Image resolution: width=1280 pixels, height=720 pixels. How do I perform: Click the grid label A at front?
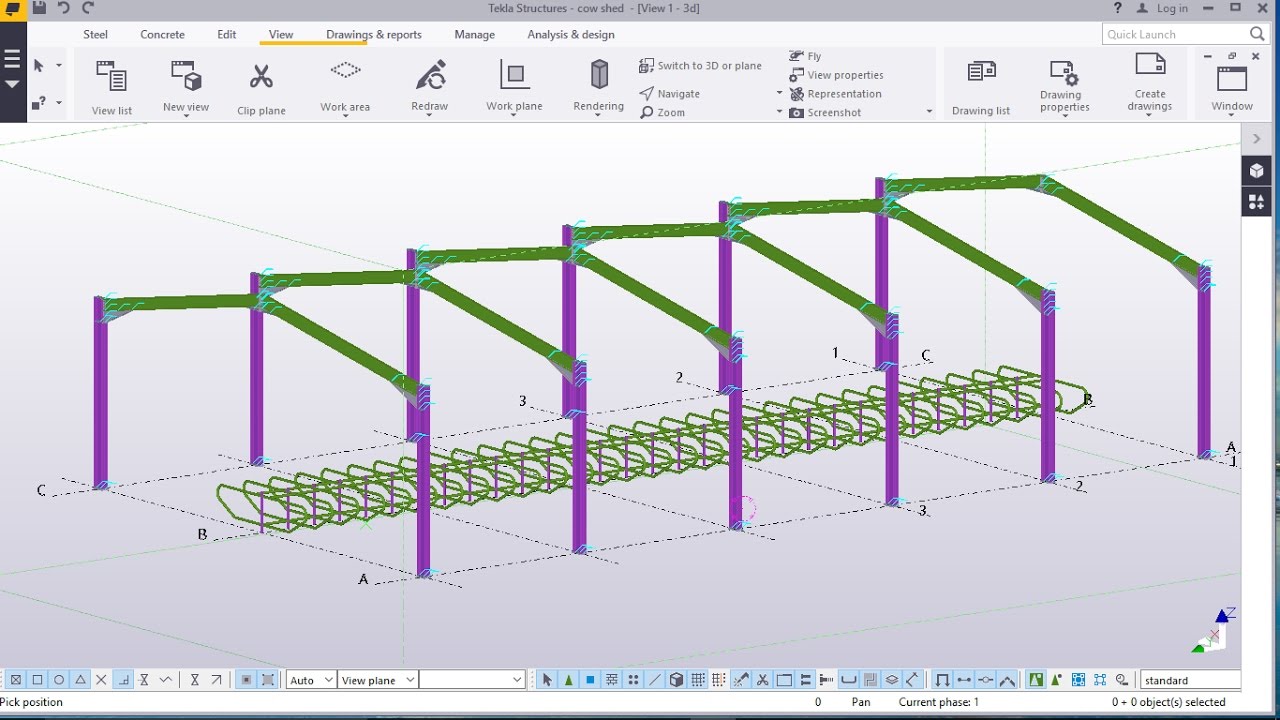point(363,579)
